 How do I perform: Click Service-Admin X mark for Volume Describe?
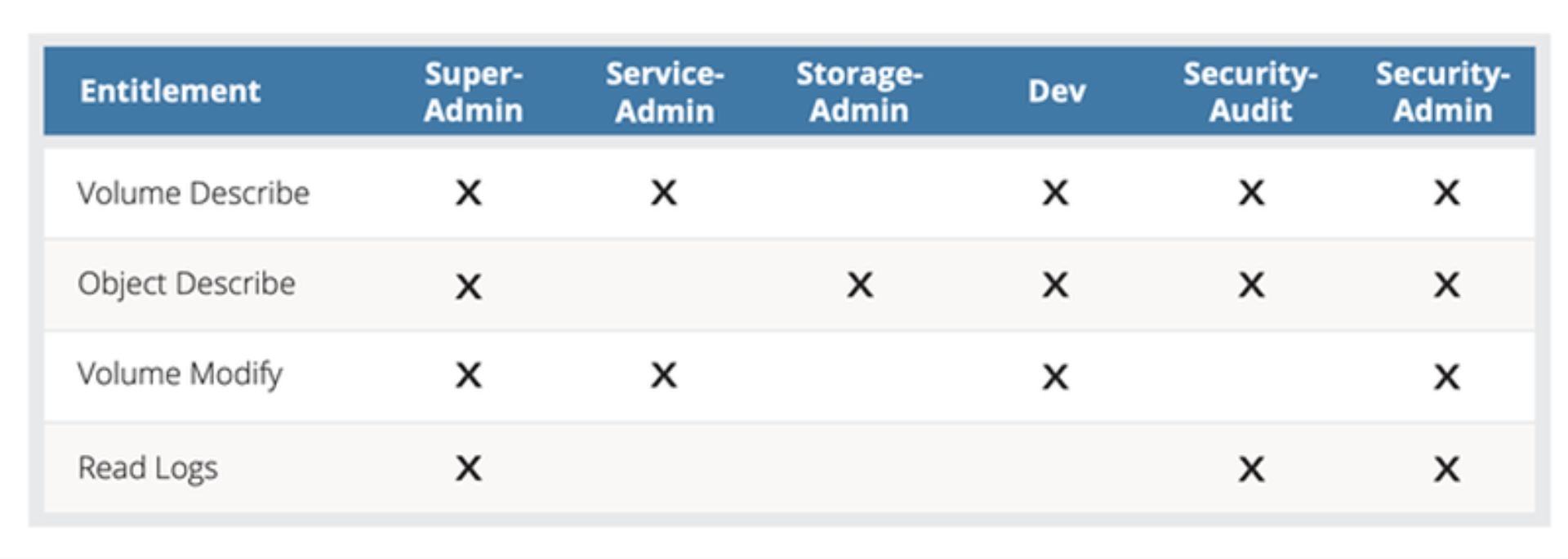coord(664,194)
